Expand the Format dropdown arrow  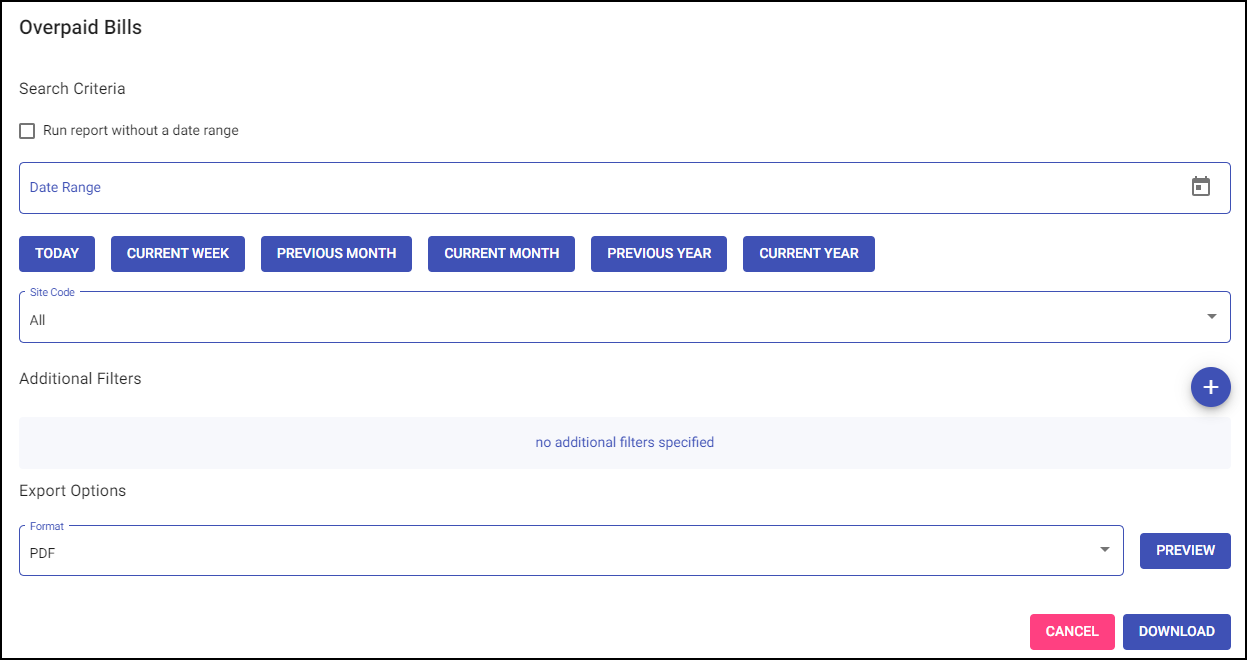click(x=1104, y=550)
